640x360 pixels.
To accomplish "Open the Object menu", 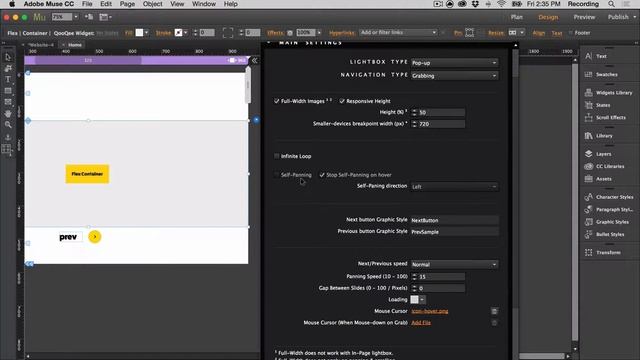I will click(x=152, y=4).
